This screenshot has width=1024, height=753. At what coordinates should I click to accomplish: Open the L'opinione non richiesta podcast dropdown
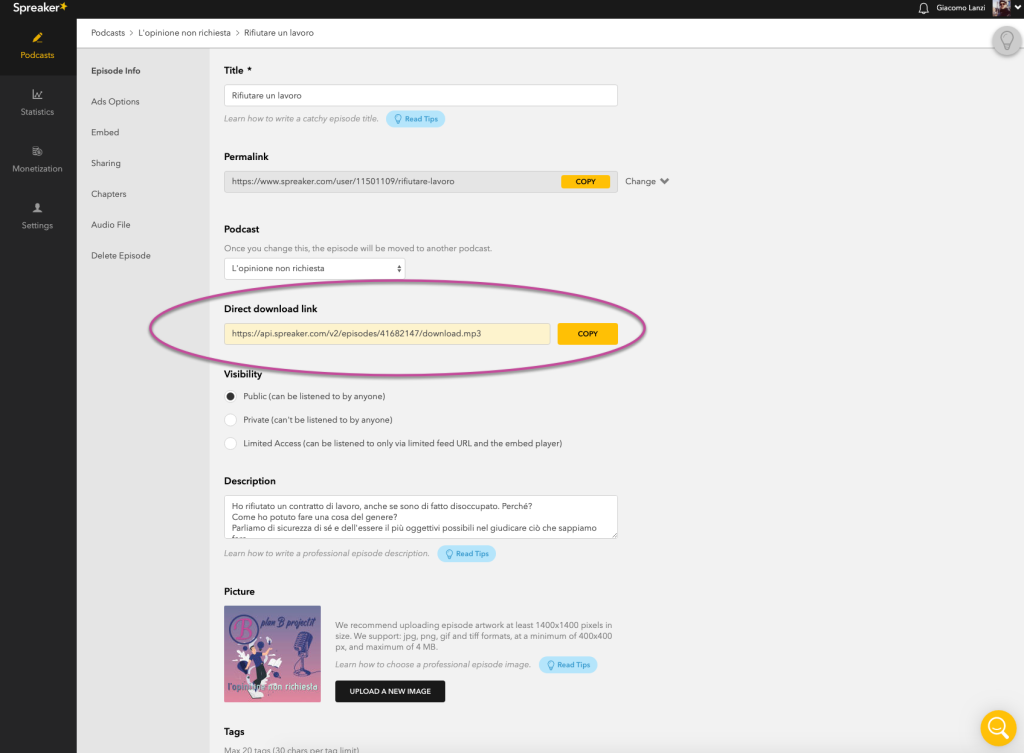point(315,268)
